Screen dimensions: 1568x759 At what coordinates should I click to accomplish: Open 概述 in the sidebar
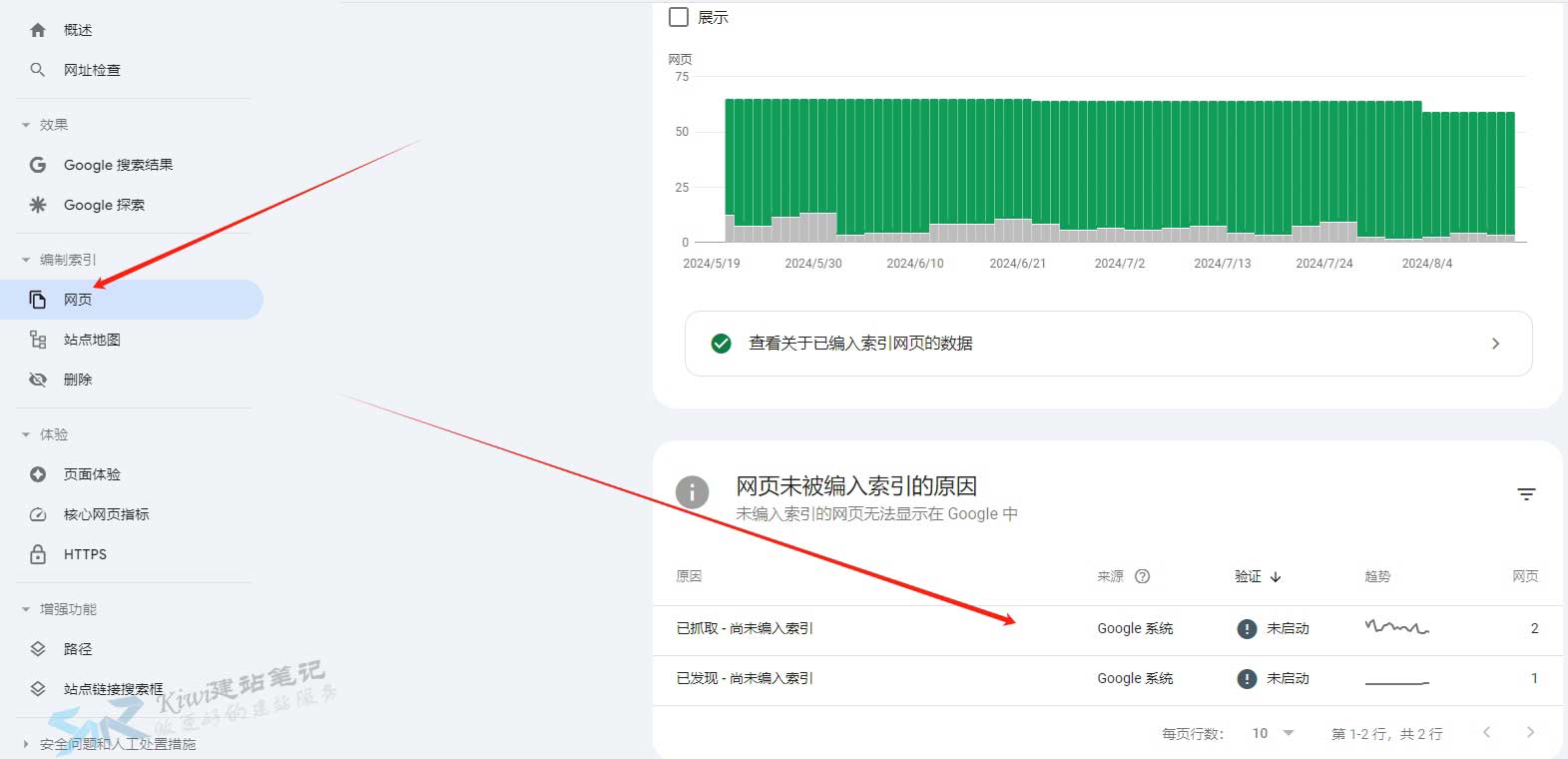[78, 30]
